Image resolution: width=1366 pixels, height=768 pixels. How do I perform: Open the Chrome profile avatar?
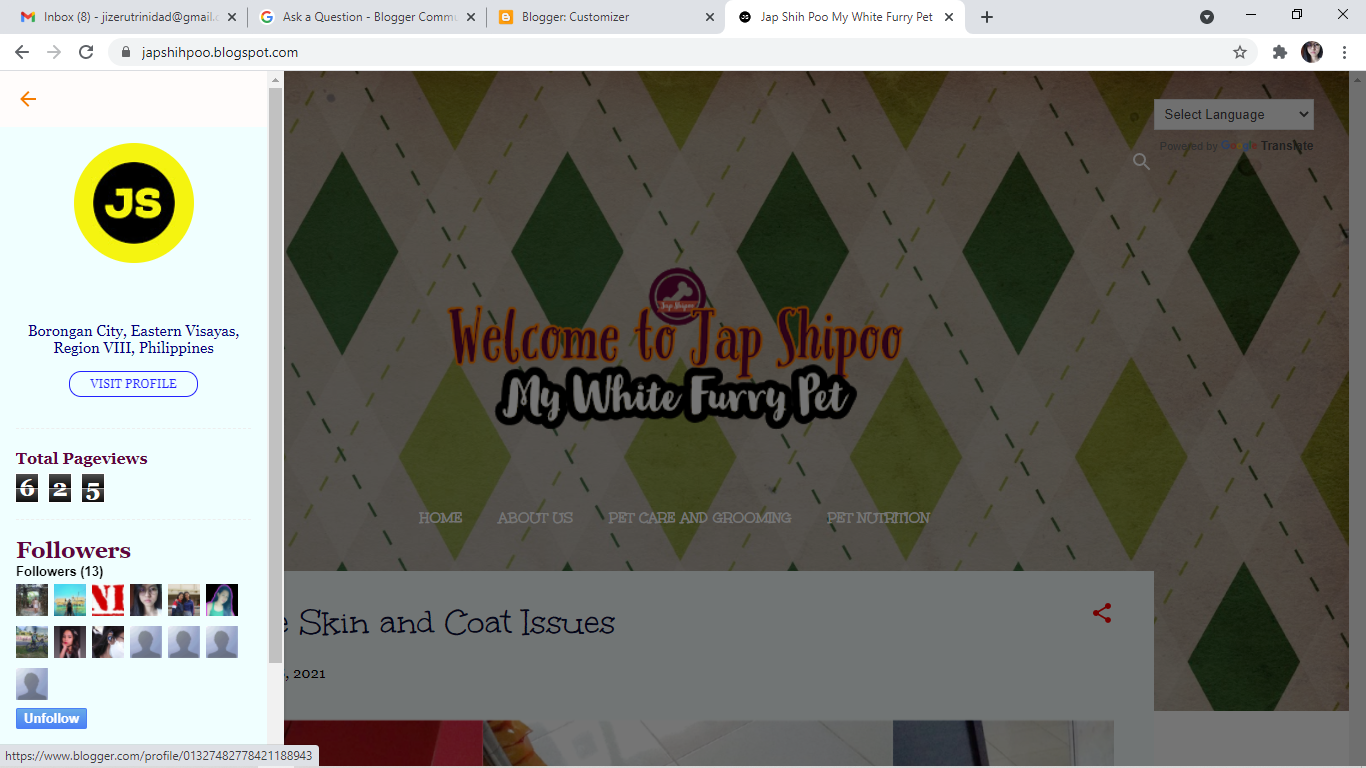[x=1312, y=52]
